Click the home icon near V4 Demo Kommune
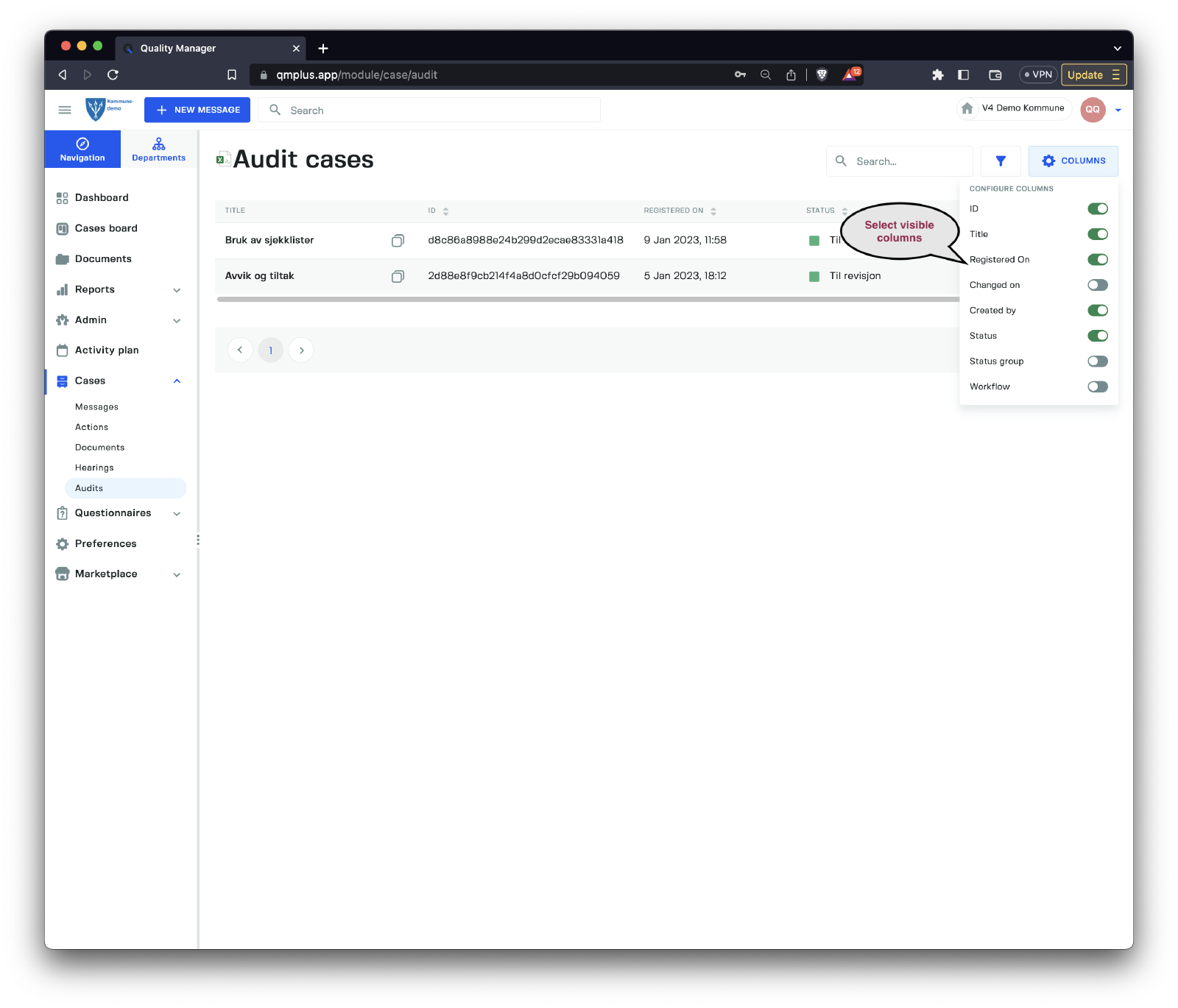 click(x=967, y=108)
